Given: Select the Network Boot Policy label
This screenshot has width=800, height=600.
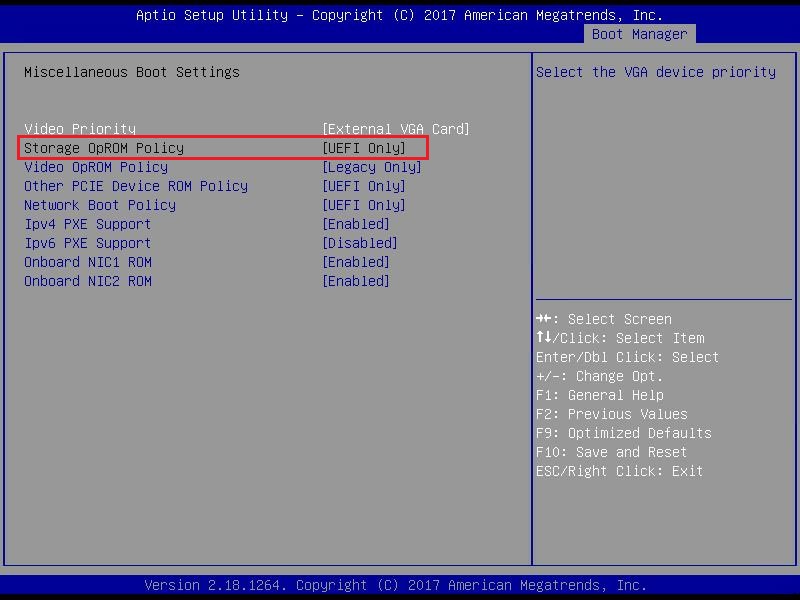Looking at the screenshot, I should [x=100, y=205].
